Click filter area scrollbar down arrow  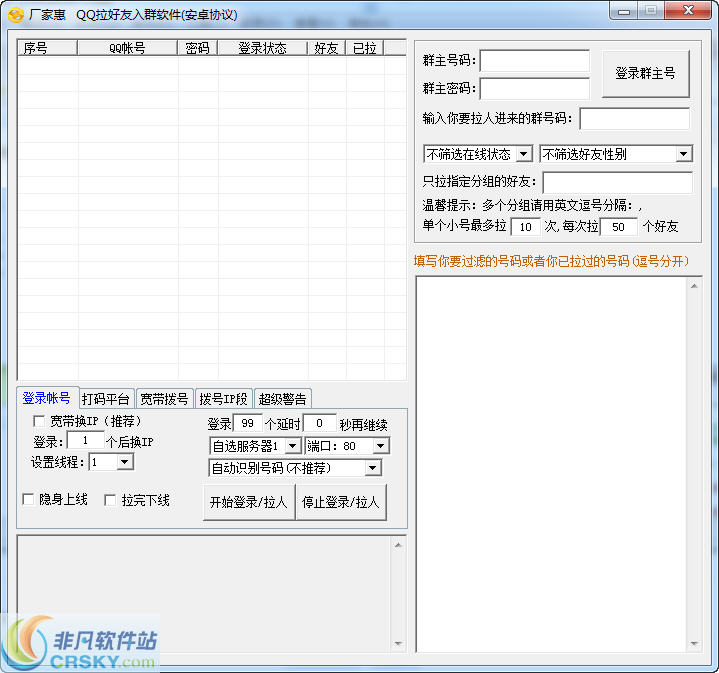coord(694,643)
